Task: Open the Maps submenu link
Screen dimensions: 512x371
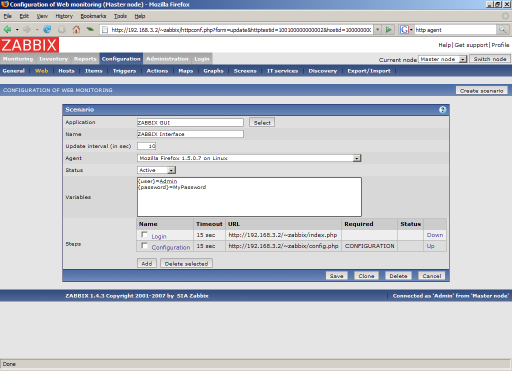Action: click(x=186, y=71)
